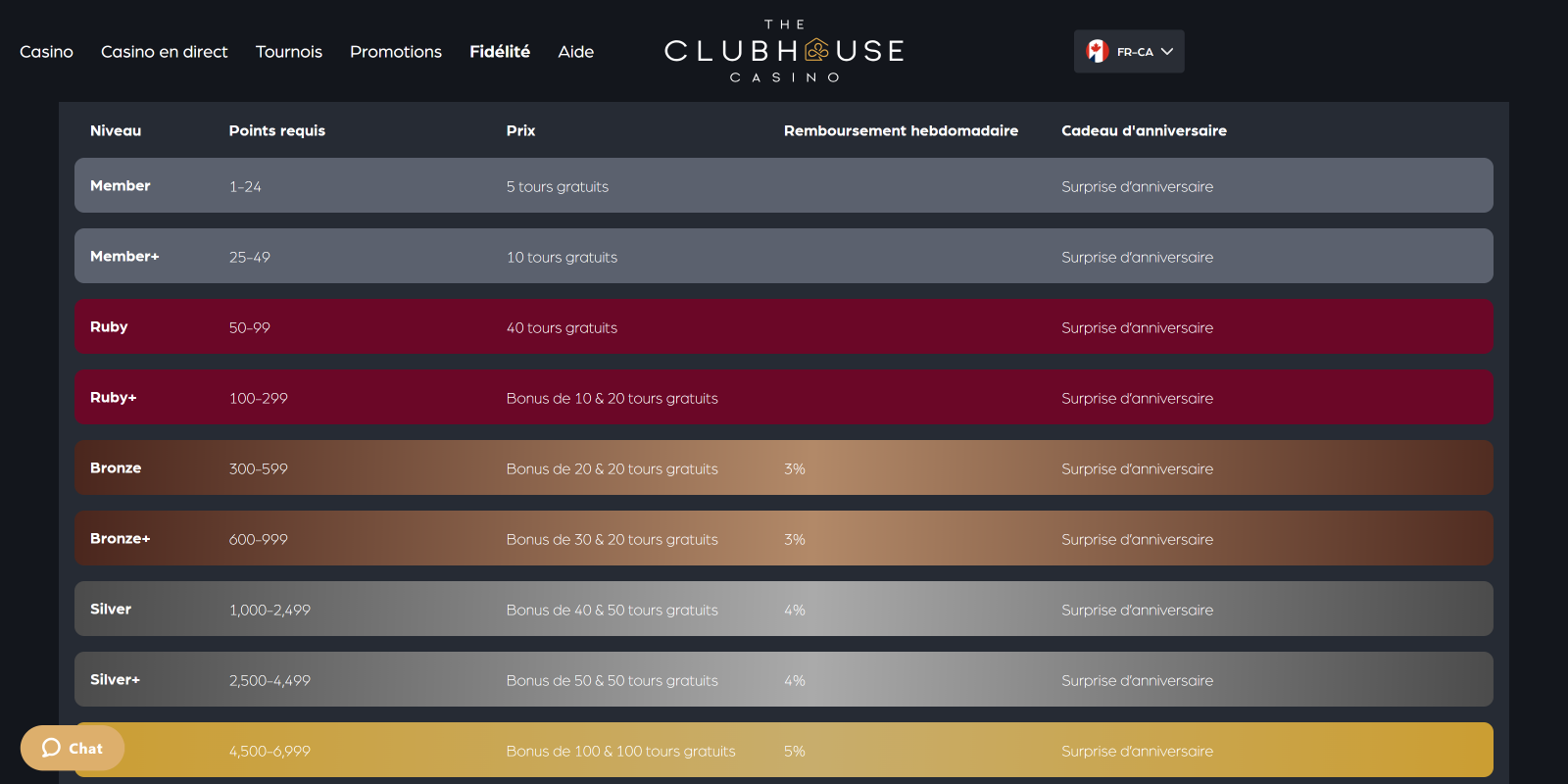Click Bonus de 40 & 50 tours gratuits
The height and width of the screenshot is (784, 1568).
click(x=612, y=610)
